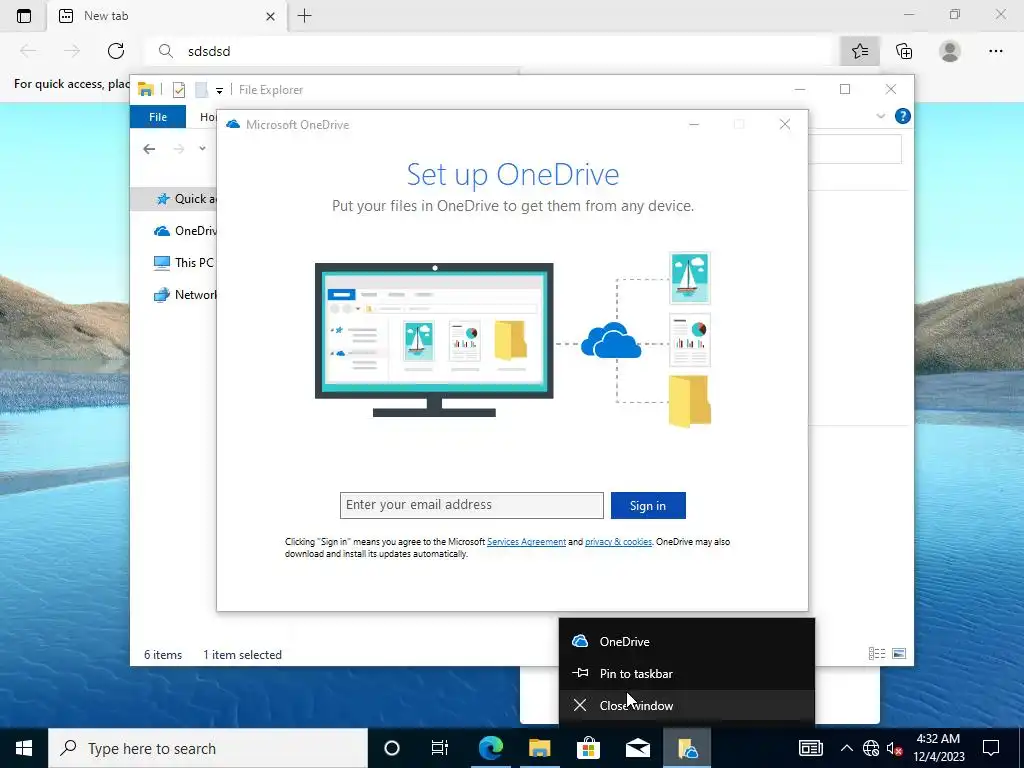This screenshot has width=1024, height=768.
Task: Show hidden system tray icons
Action: click(846, 748)
